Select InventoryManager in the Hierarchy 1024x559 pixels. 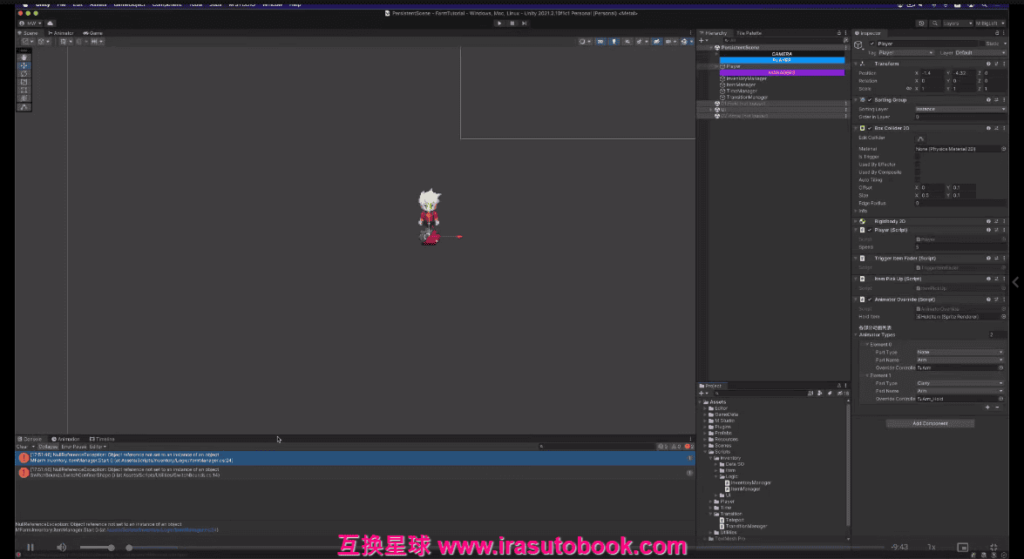(x=745, y=78)
